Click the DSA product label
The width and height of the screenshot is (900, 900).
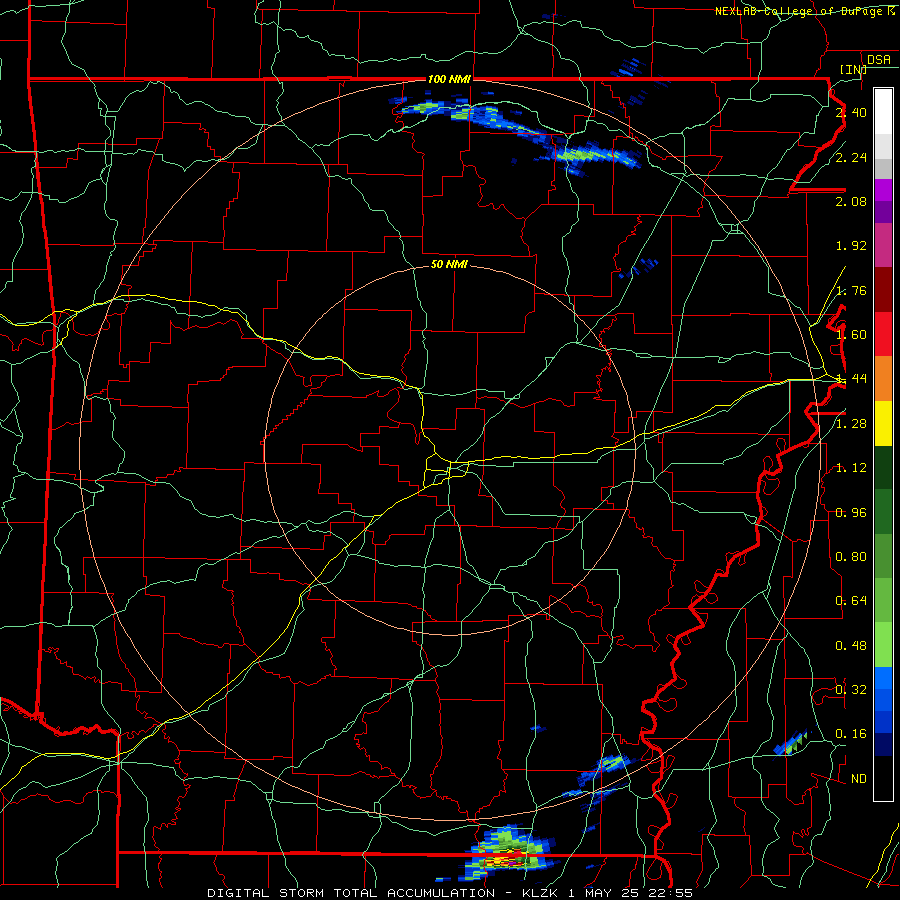pyautogui.click(x=879, y=60)
